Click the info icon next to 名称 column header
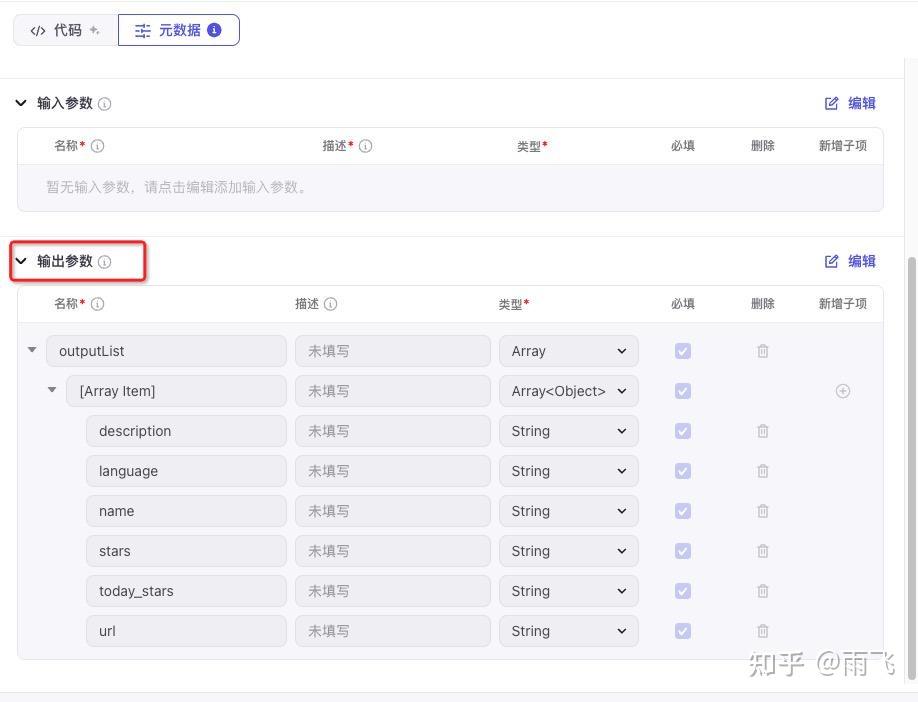The width and height of the screenshot is (918, 702). (x=96, y=304)
